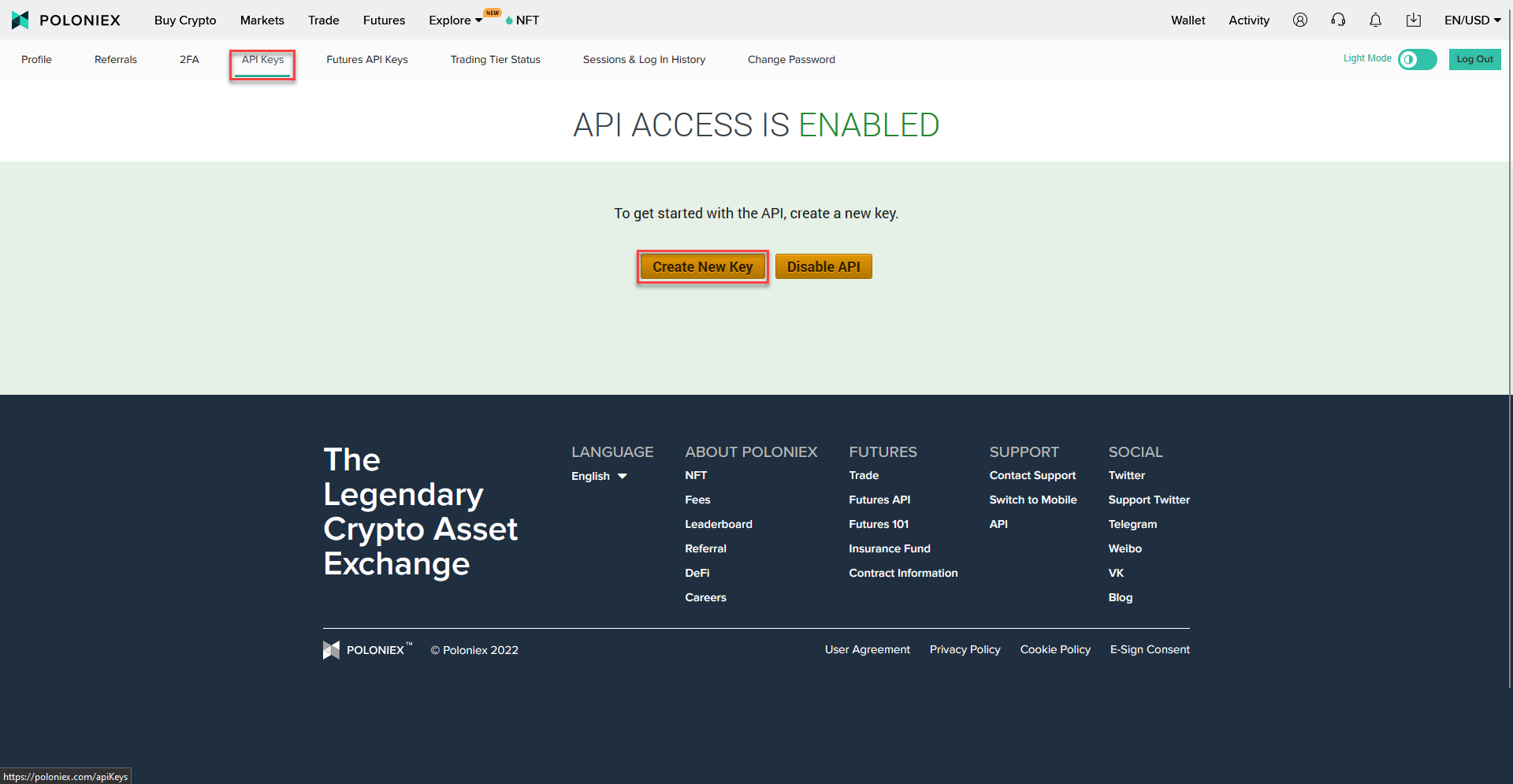Expand the English language dropdown

(598, 476)
